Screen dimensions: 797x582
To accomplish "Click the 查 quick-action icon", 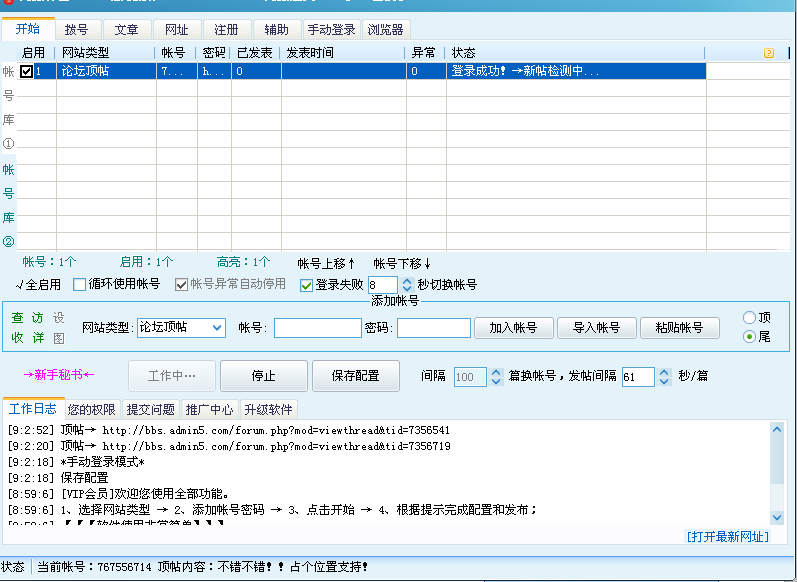I will [x=18, y=318].
